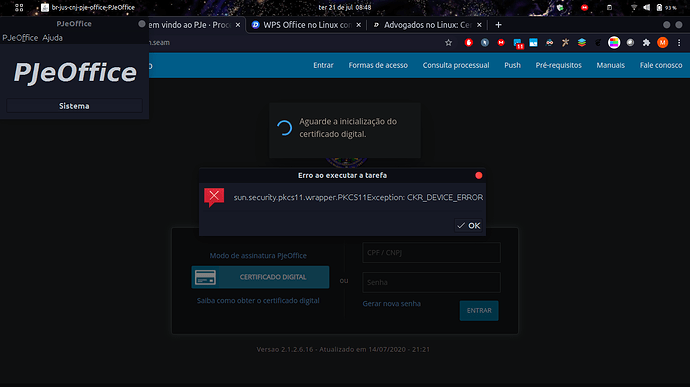Open Formas de acesso in navigation bar
This screenshot has height=387, width=690.
[378, 65]
